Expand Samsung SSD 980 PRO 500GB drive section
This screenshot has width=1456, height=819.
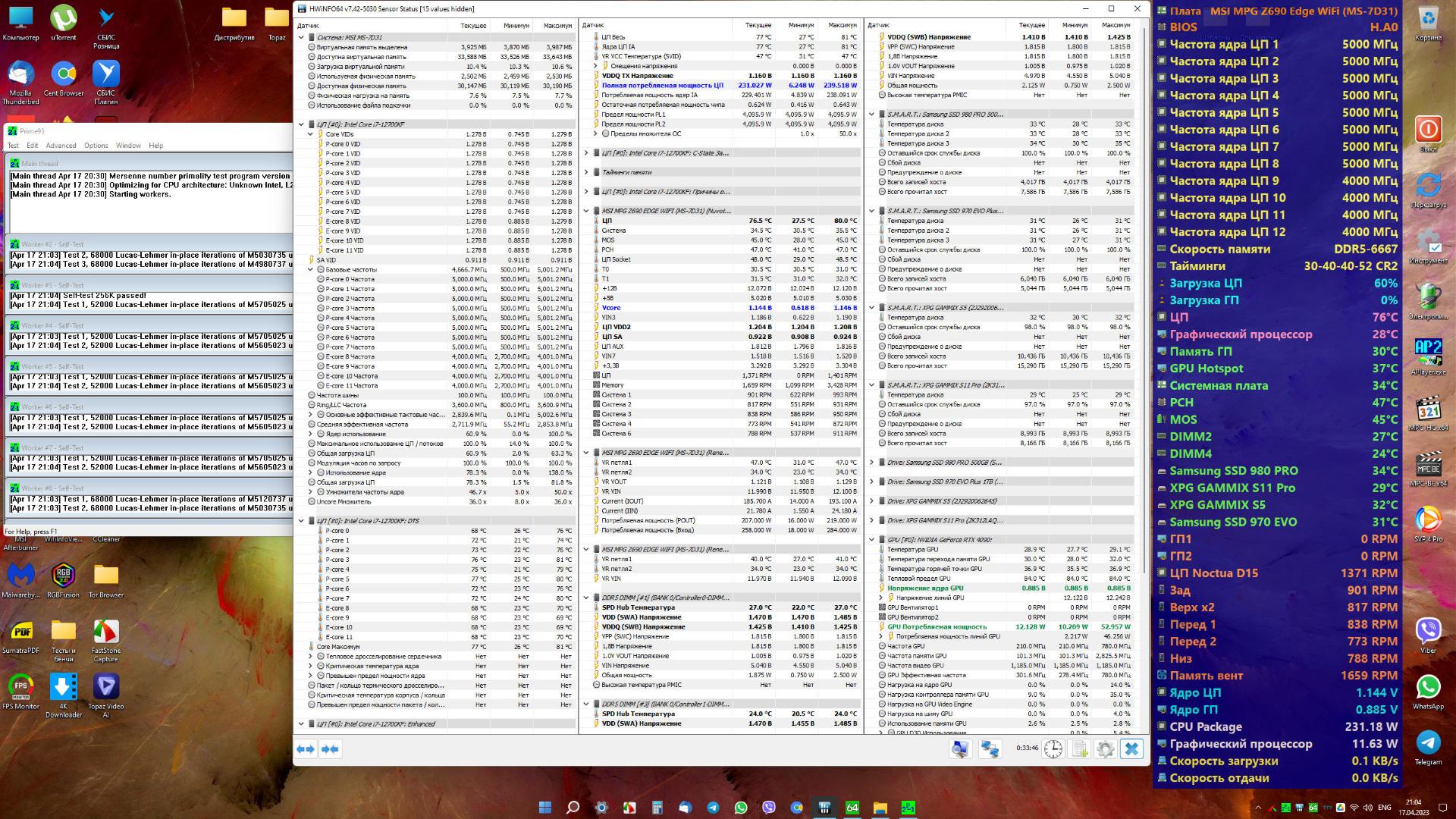pyautogui.click(x=871, y=463)
